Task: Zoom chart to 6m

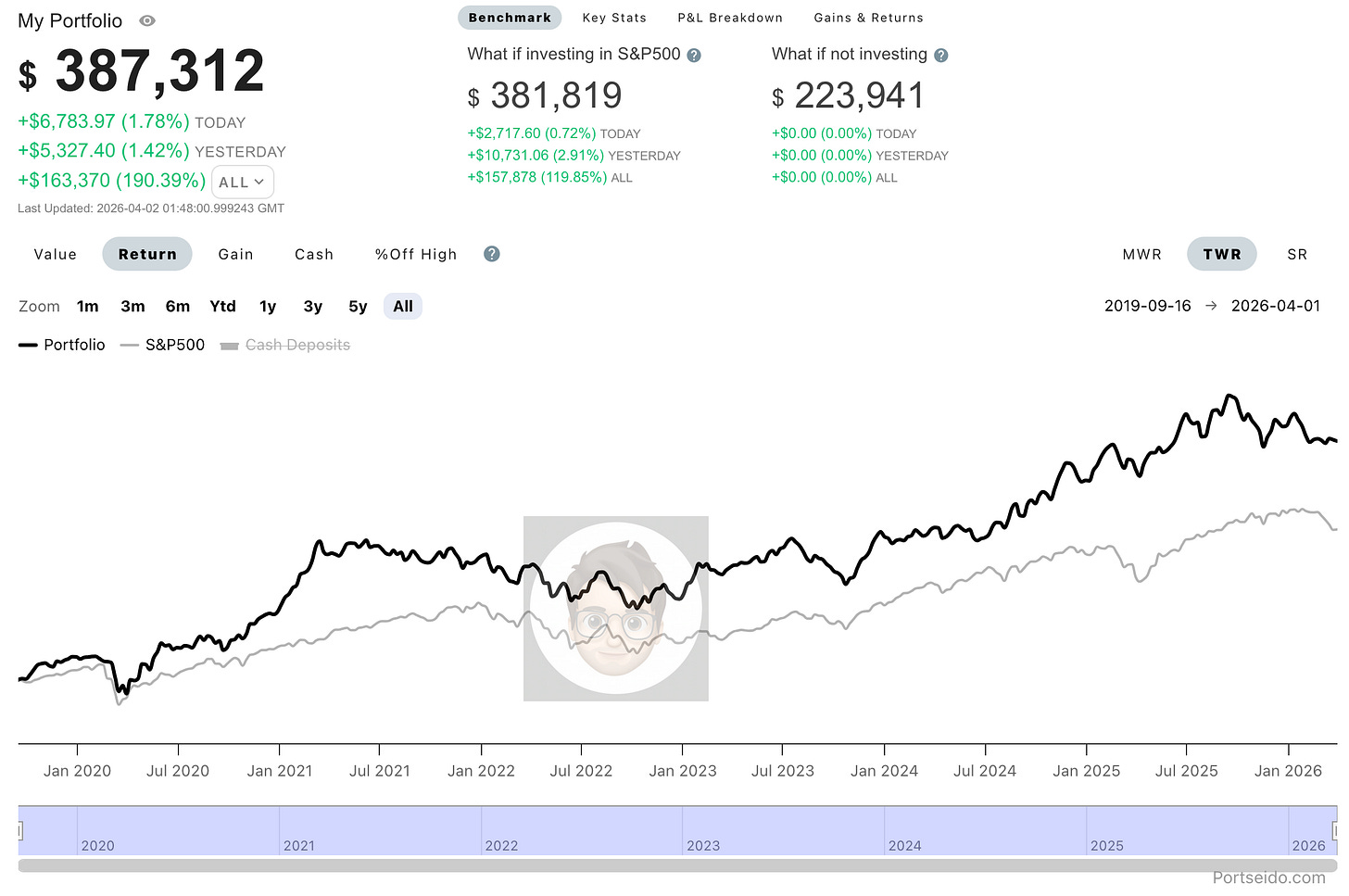Action: [178, 307]
